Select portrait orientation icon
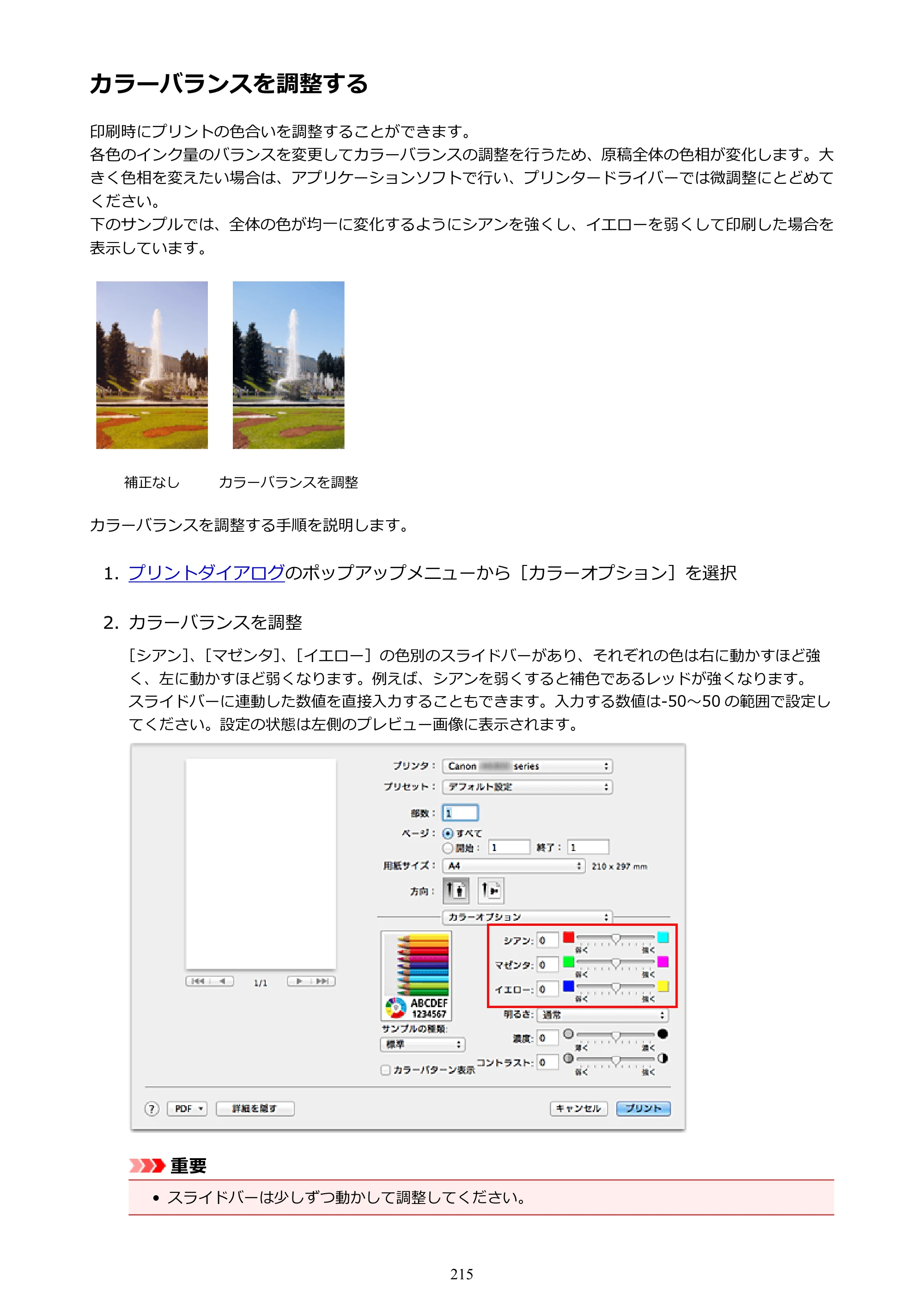The height and width of the screenshot is (1307, 924). (456, 890)
